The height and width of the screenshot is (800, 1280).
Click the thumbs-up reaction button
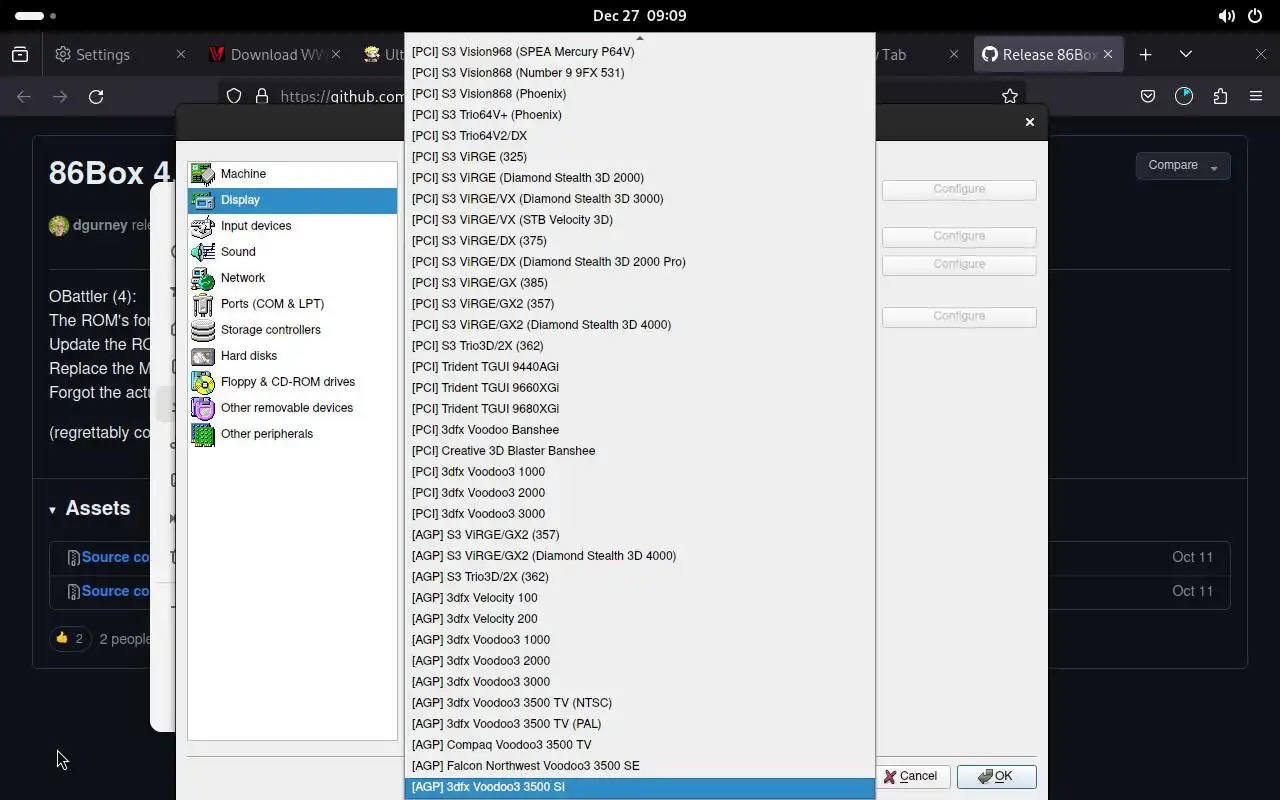pos(70,638)
